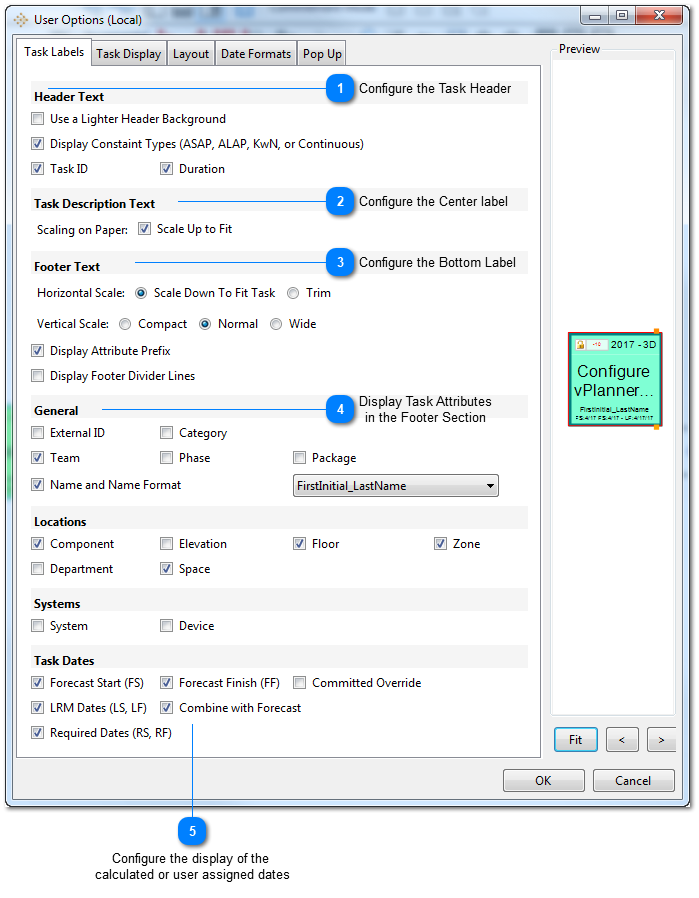Toggle Name and Name Format checkbox
This screenshot has height=898, width=699.
(38, 485)
